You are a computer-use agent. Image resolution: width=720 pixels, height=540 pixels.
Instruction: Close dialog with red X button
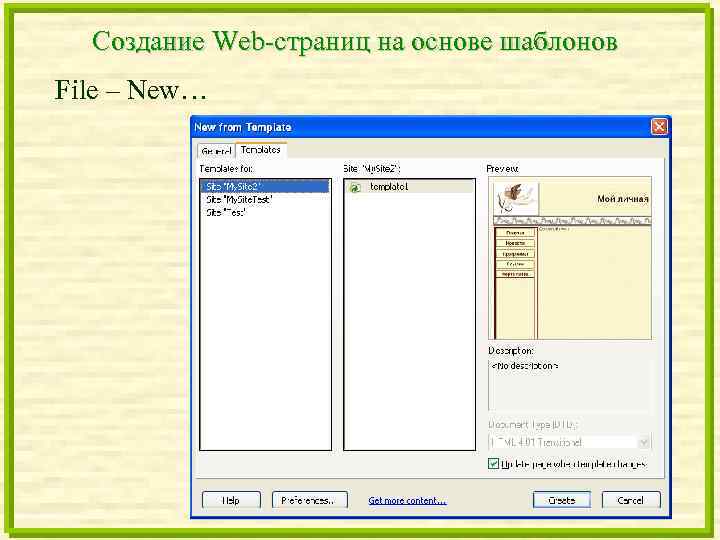659,126
